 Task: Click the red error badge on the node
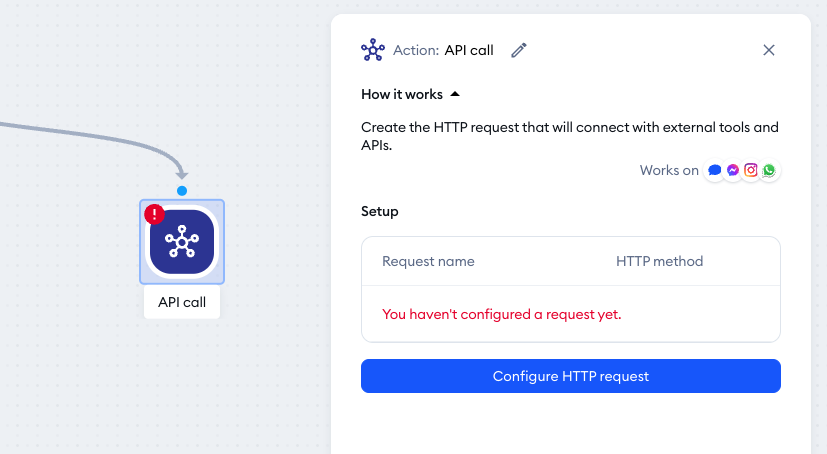155,215
